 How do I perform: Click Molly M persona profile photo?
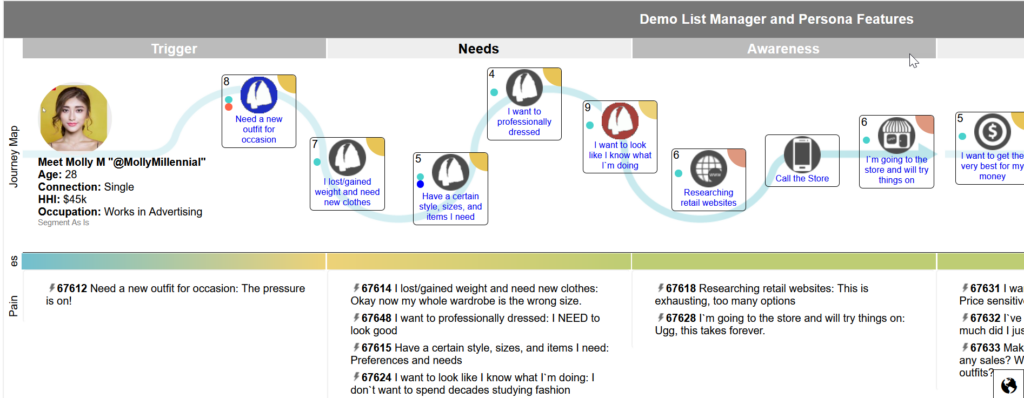click(x=74, y=118)
